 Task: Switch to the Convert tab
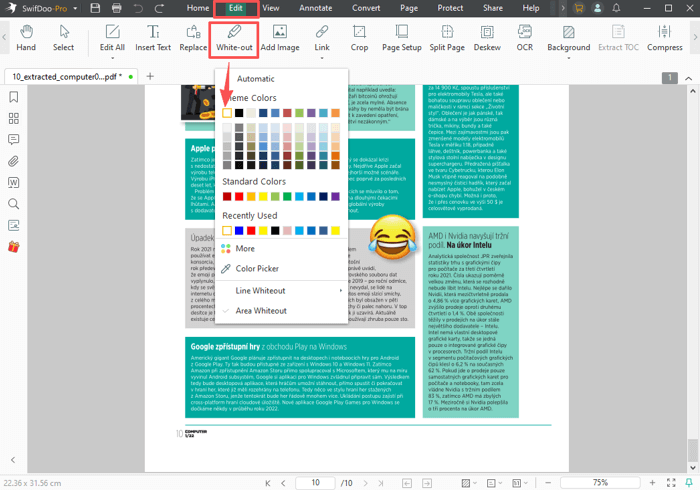366,8
